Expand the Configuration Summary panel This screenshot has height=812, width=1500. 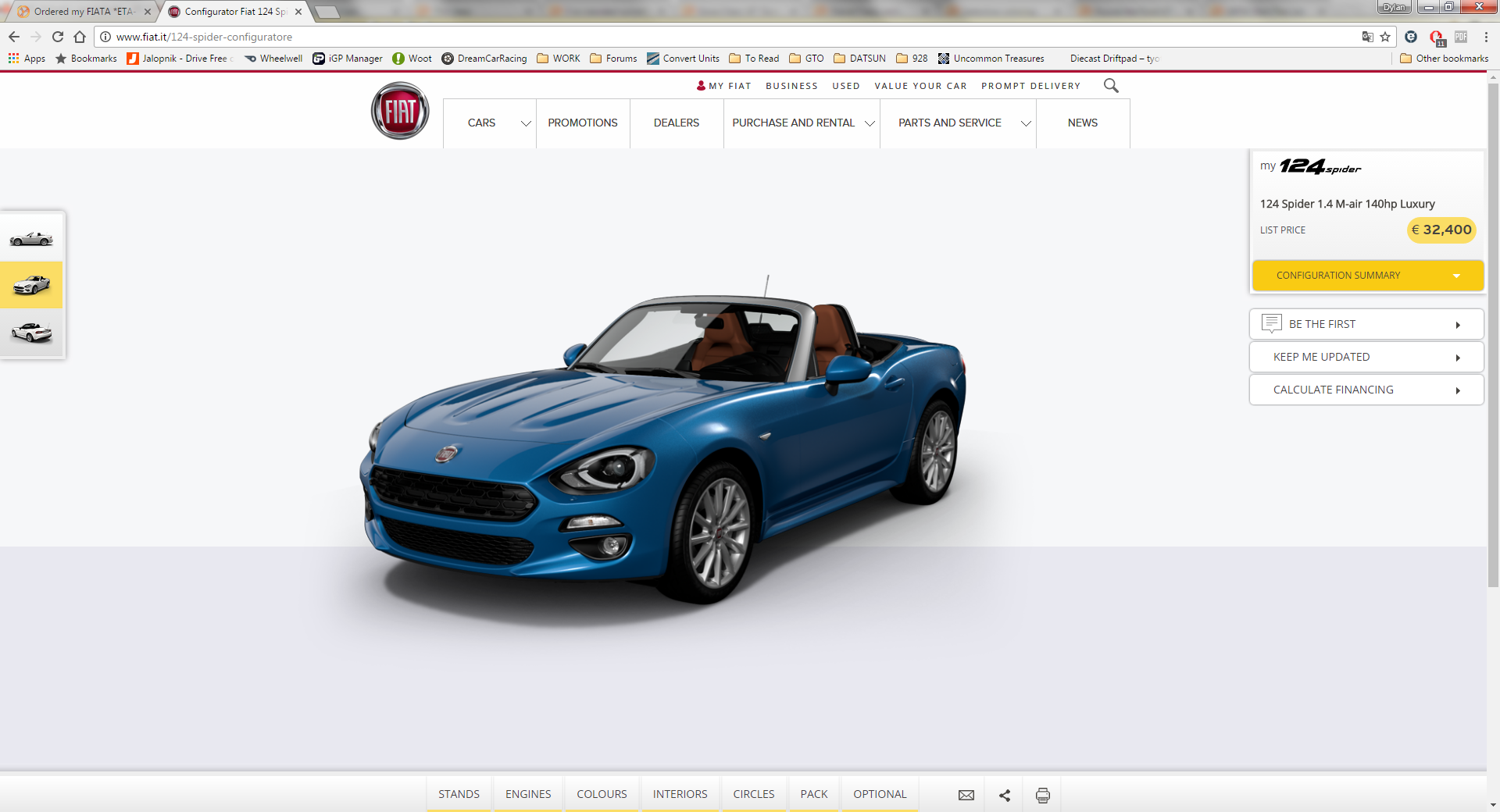click(x=1368, y=276)
